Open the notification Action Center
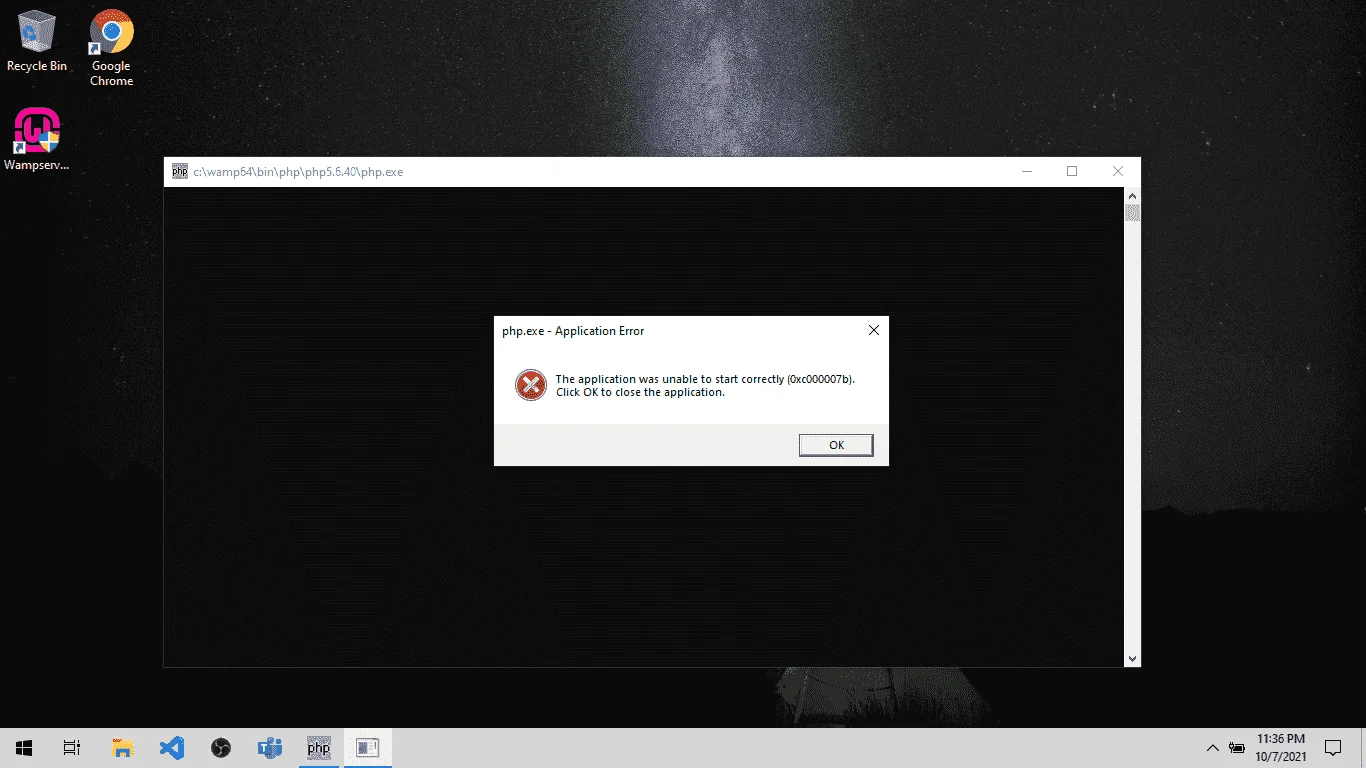This screenshot has width=1366, height=768. tap(1333, 748)
